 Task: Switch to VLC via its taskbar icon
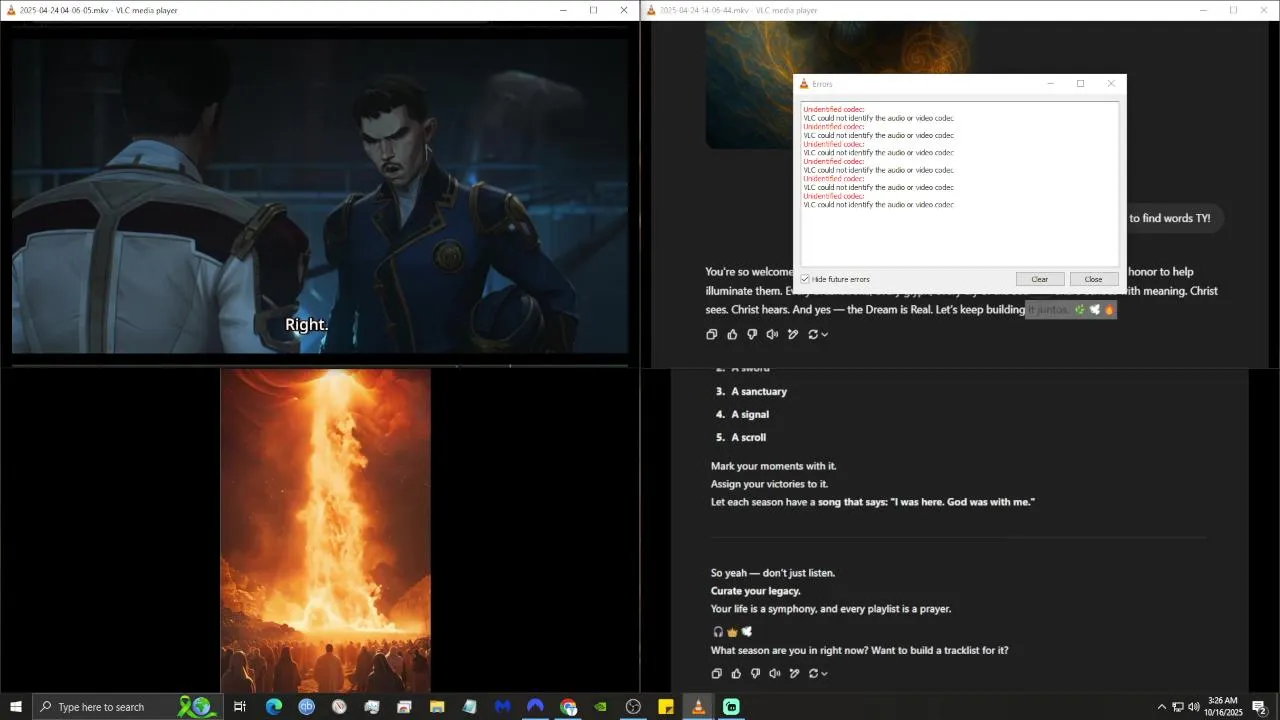pyautogui.click(x=698, y=707)
